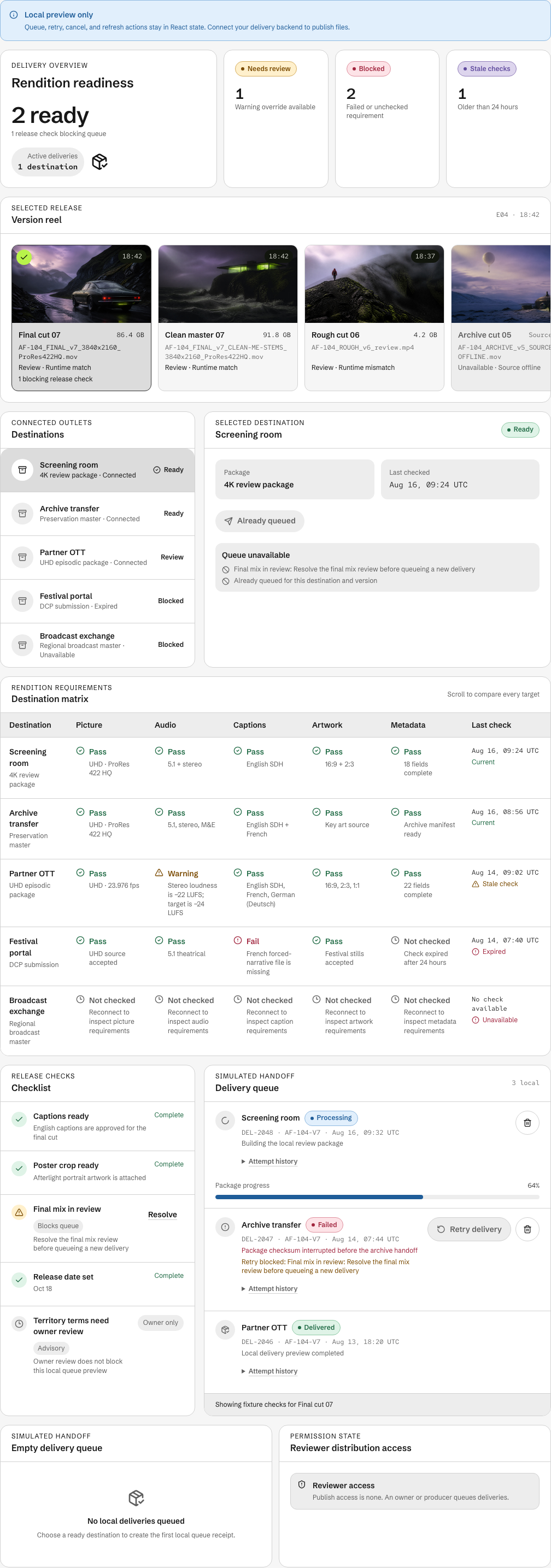Select the Screening room destination row
The height and width of the screenshot is (1568, 551).
97,470
